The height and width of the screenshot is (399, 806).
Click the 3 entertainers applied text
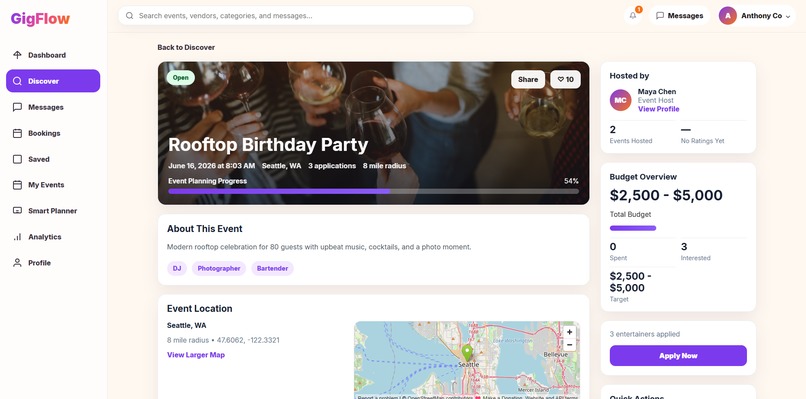tap(645, 334)
